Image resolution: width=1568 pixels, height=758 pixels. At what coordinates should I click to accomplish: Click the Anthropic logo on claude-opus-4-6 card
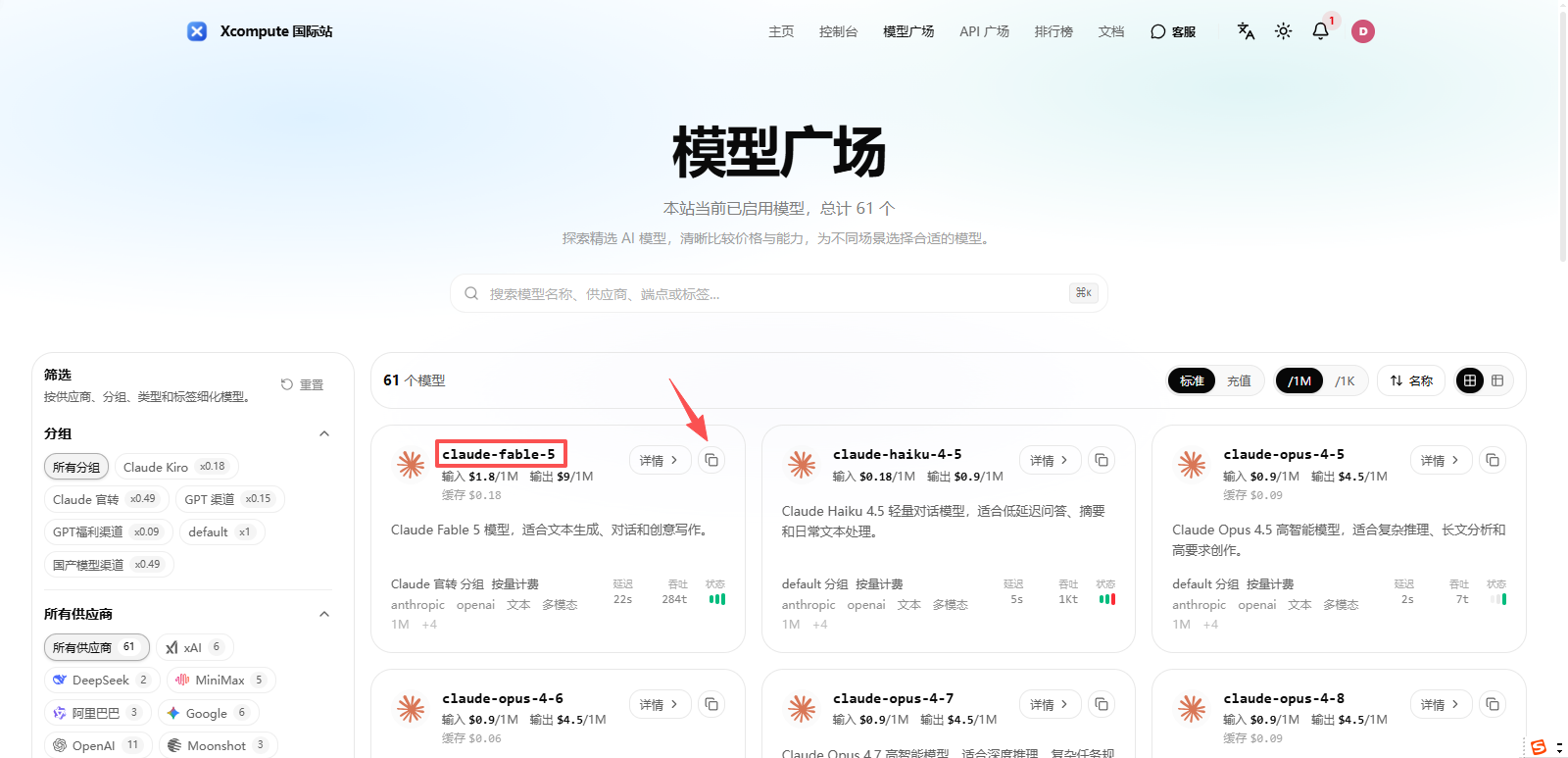[x=411, y=708]
